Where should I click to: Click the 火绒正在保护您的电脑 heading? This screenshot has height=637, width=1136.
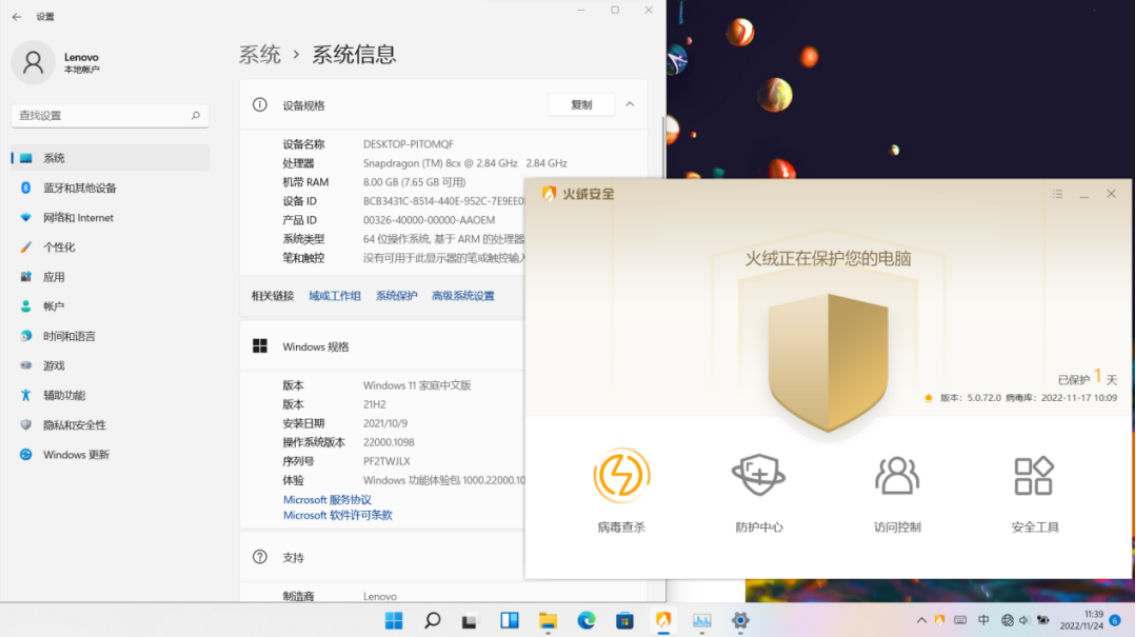(828, 259)
